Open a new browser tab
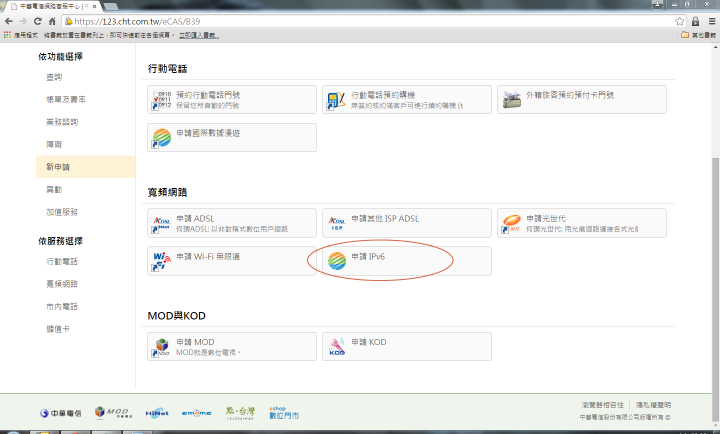Screen dimensions: 720x434 tap(111, 6)
